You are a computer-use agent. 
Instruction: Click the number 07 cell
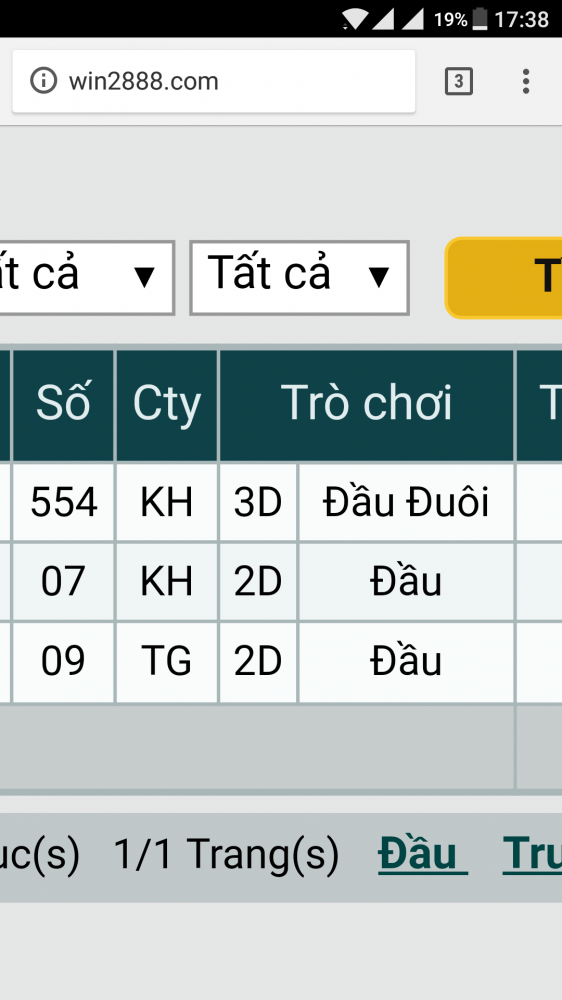coord(63,582)
